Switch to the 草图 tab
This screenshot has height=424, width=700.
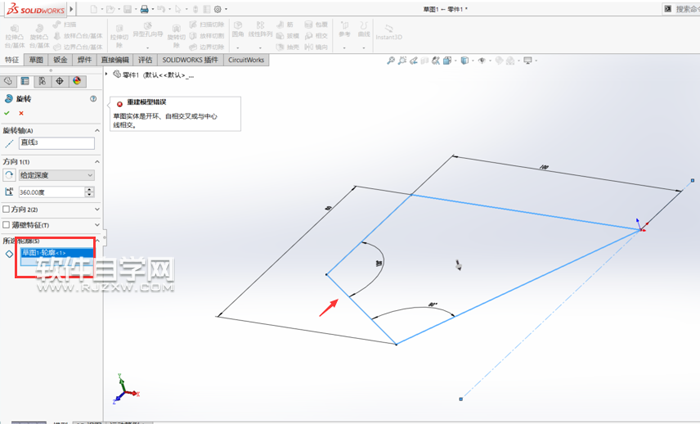(36, 59)
